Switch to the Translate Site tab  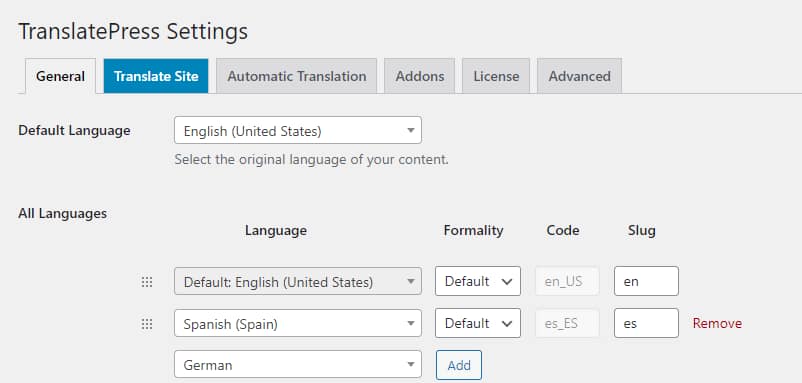[156, 76]
